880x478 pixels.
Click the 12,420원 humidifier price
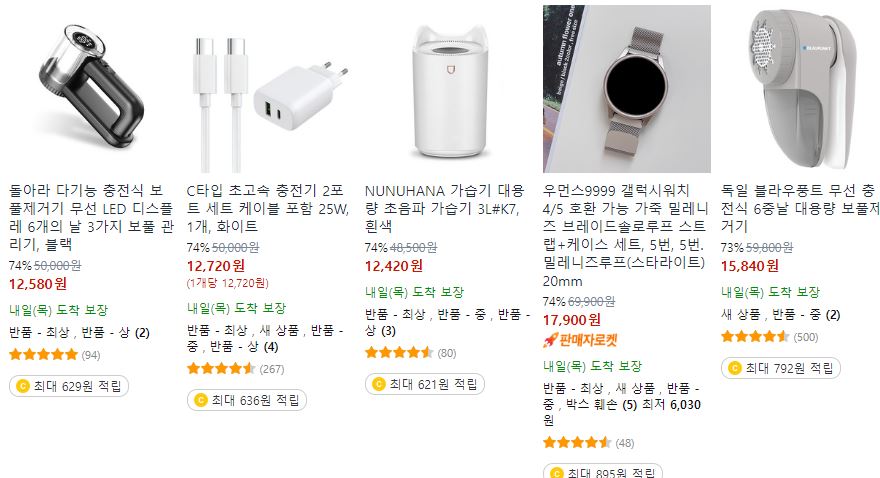click(x=393, y=266)
